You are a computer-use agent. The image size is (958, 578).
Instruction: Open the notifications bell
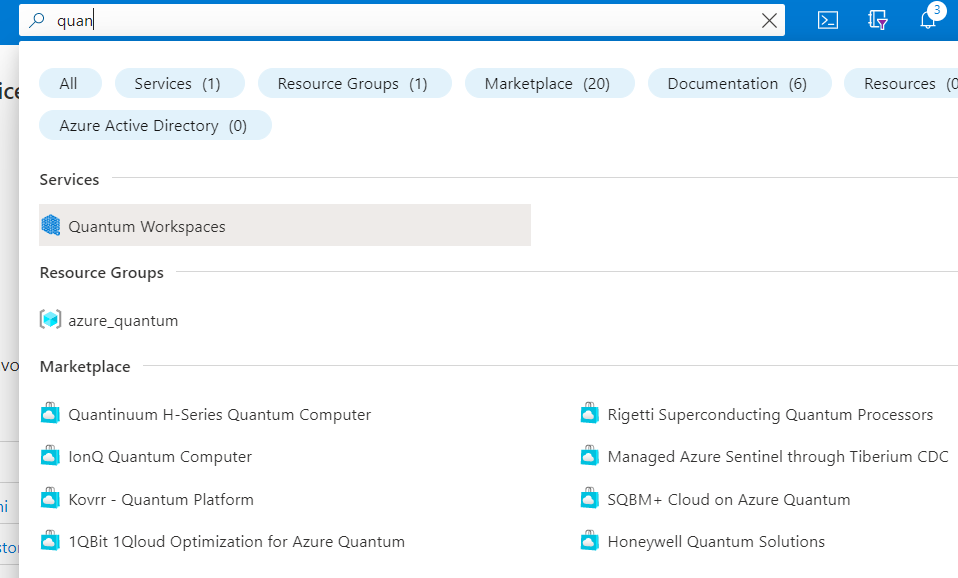[x=928, y=20]
